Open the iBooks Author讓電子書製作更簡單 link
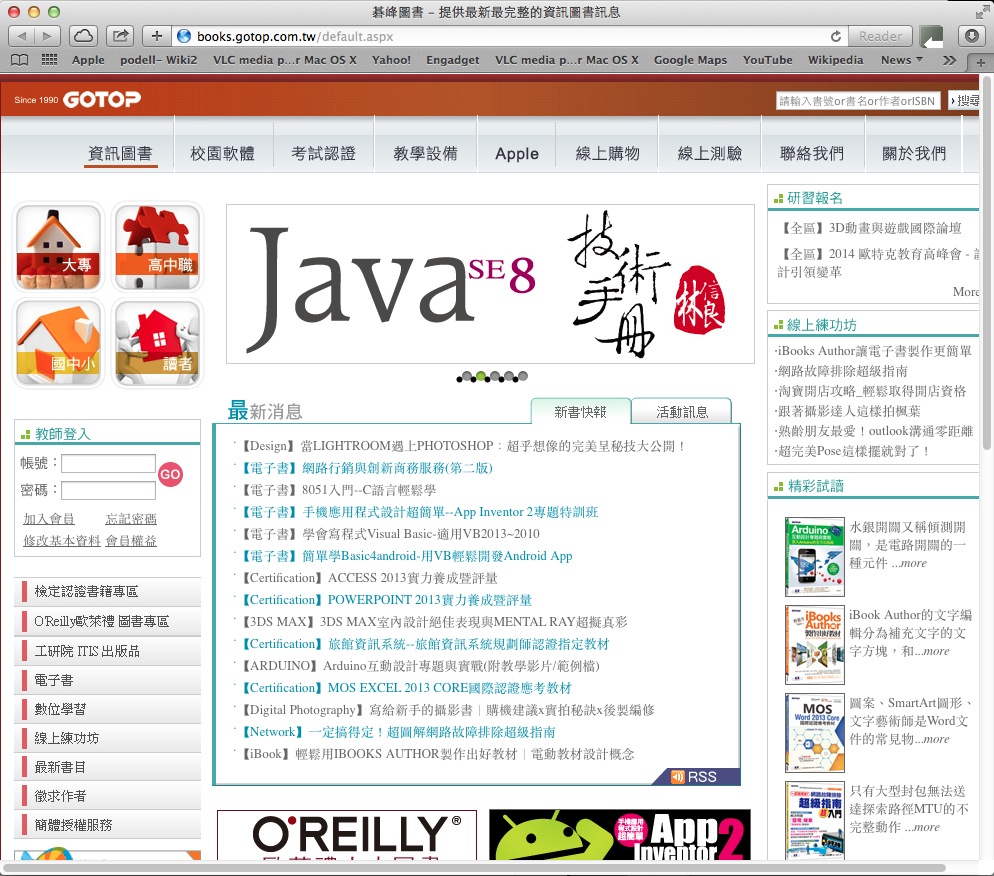 coord(875,351)
